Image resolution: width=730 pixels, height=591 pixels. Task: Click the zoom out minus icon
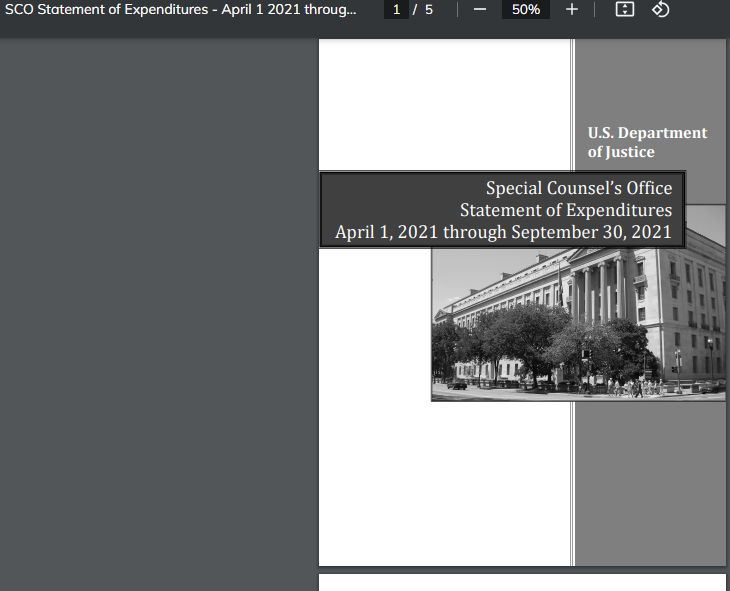480,9
